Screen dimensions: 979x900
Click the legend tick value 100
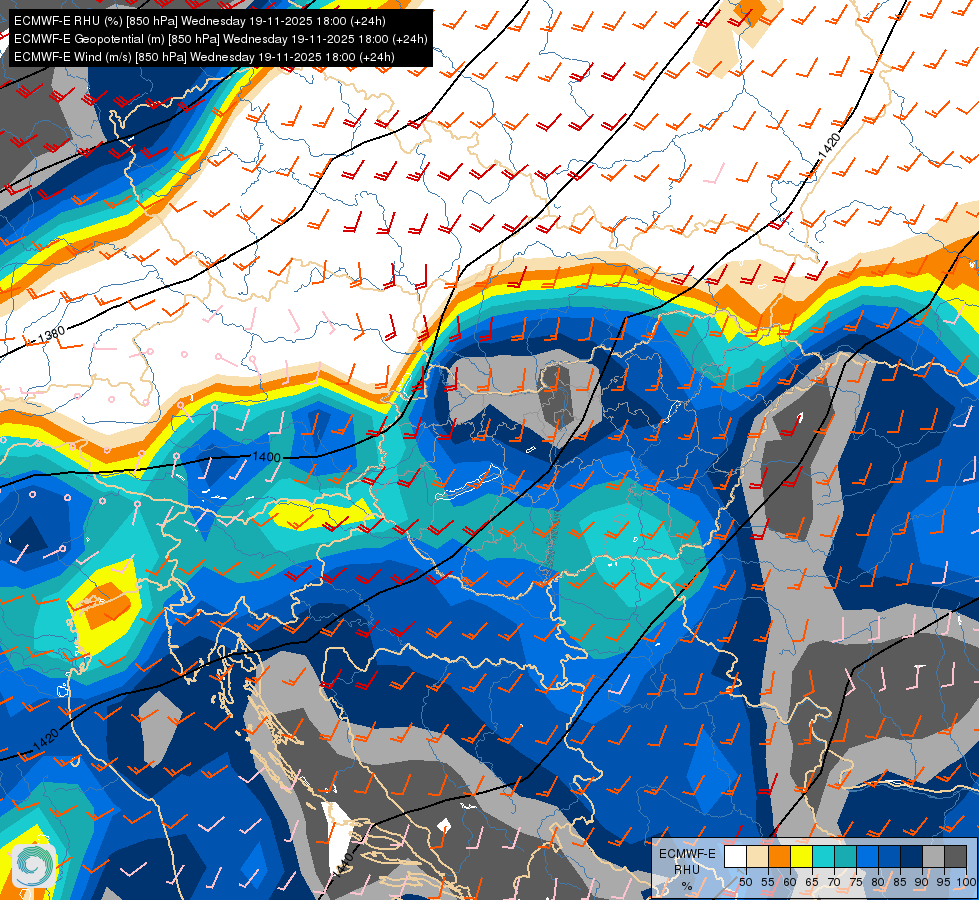click(x=966, y=882)
